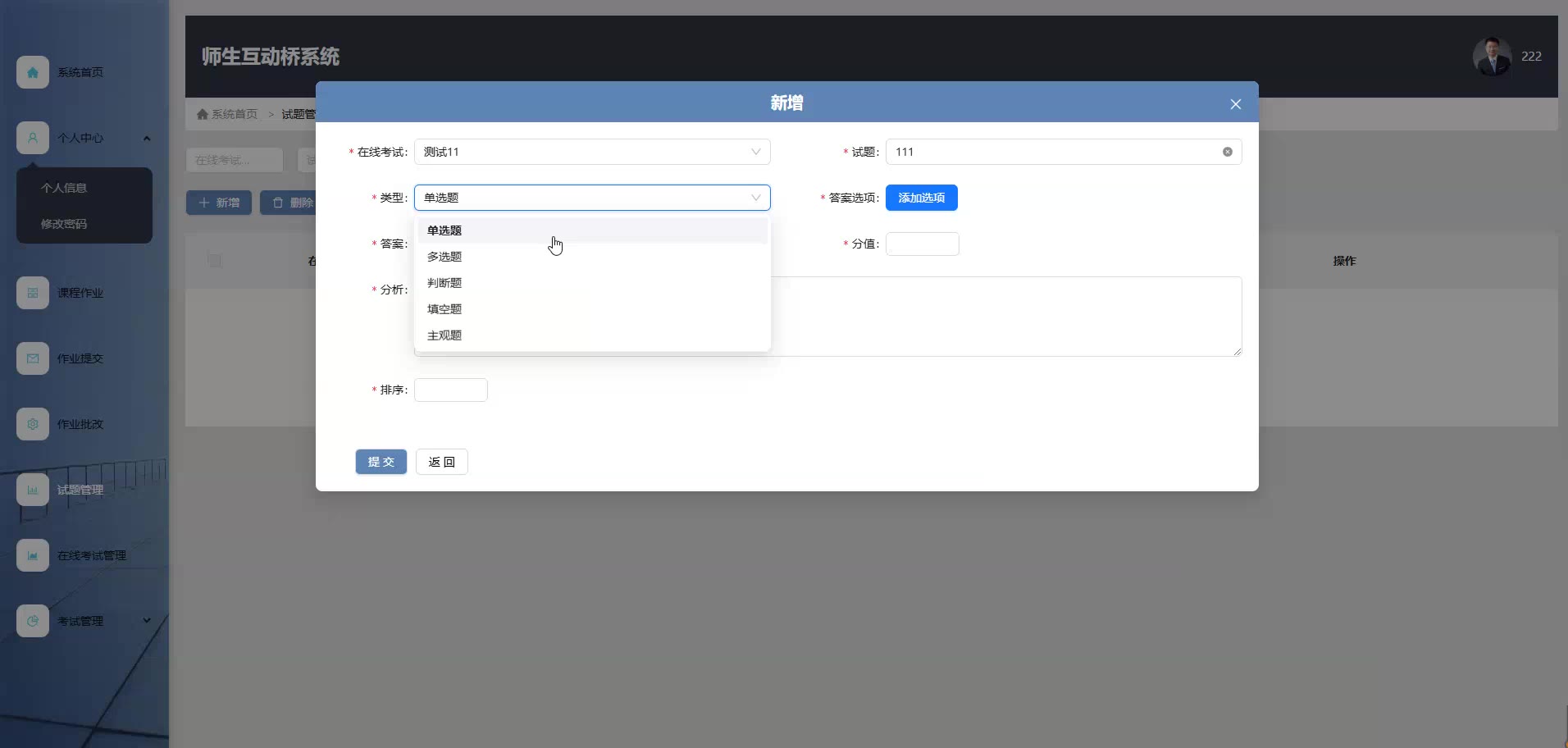Click the 考试管理 pie chart icon
This screenshot has height=748, width=1568.
pos(33,621)
